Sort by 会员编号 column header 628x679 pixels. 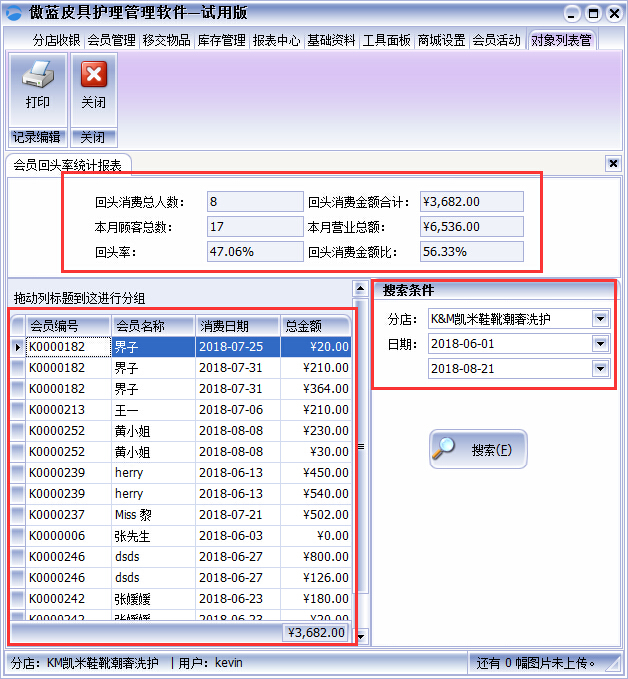[68, 326]
